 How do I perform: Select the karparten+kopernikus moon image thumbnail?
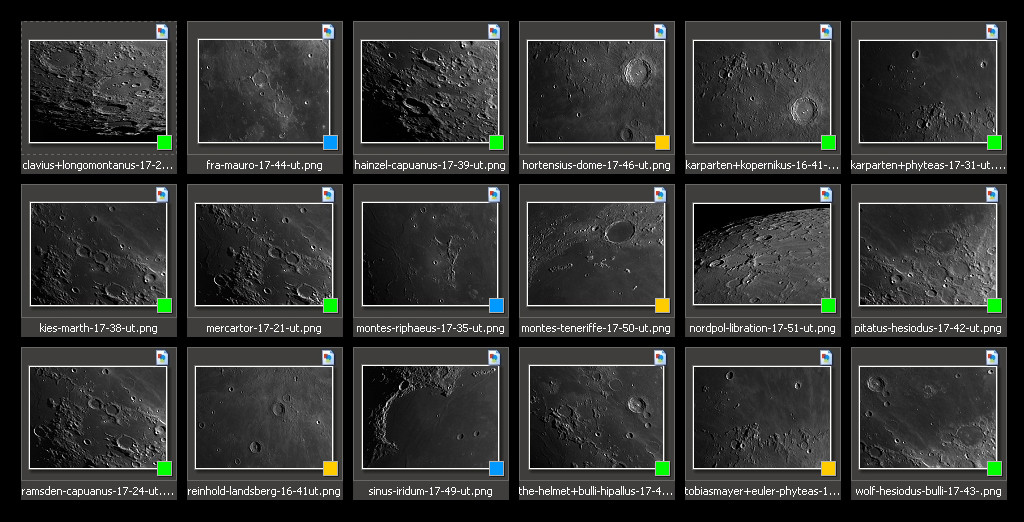tap(763, 91)
